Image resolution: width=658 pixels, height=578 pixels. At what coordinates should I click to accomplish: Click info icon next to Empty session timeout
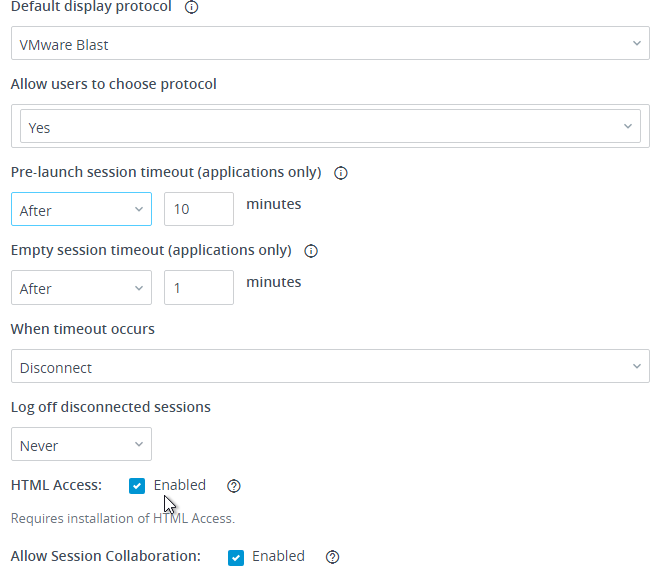tap(311, 251)
